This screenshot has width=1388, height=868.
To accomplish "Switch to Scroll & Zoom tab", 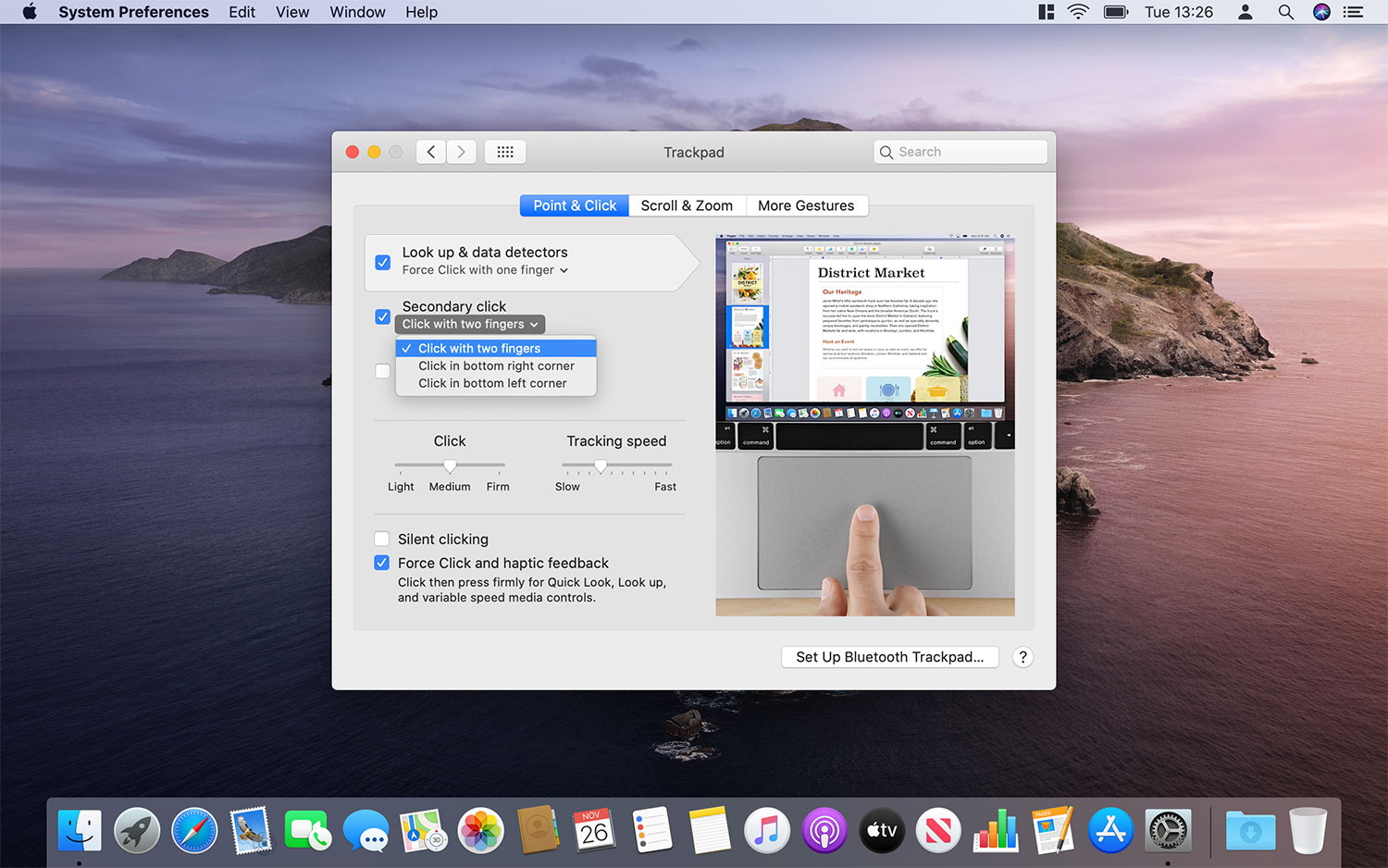I will coord(687,205).
